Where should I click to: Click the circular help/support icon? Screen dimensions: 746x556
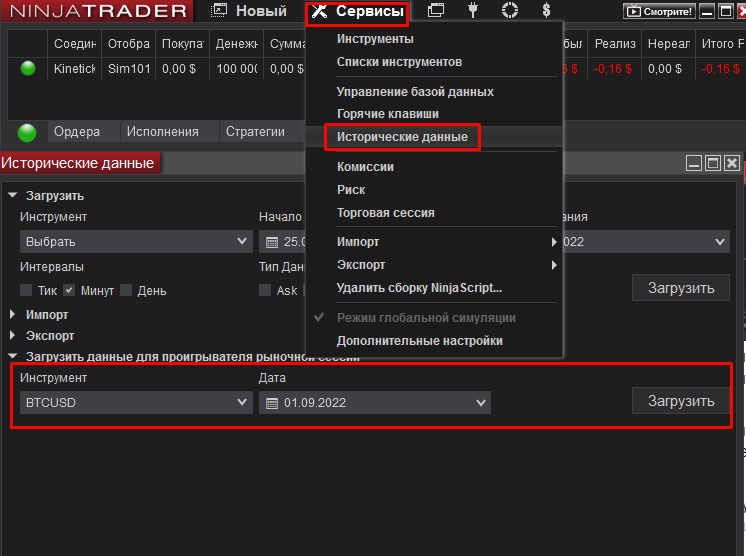(510, 10)
